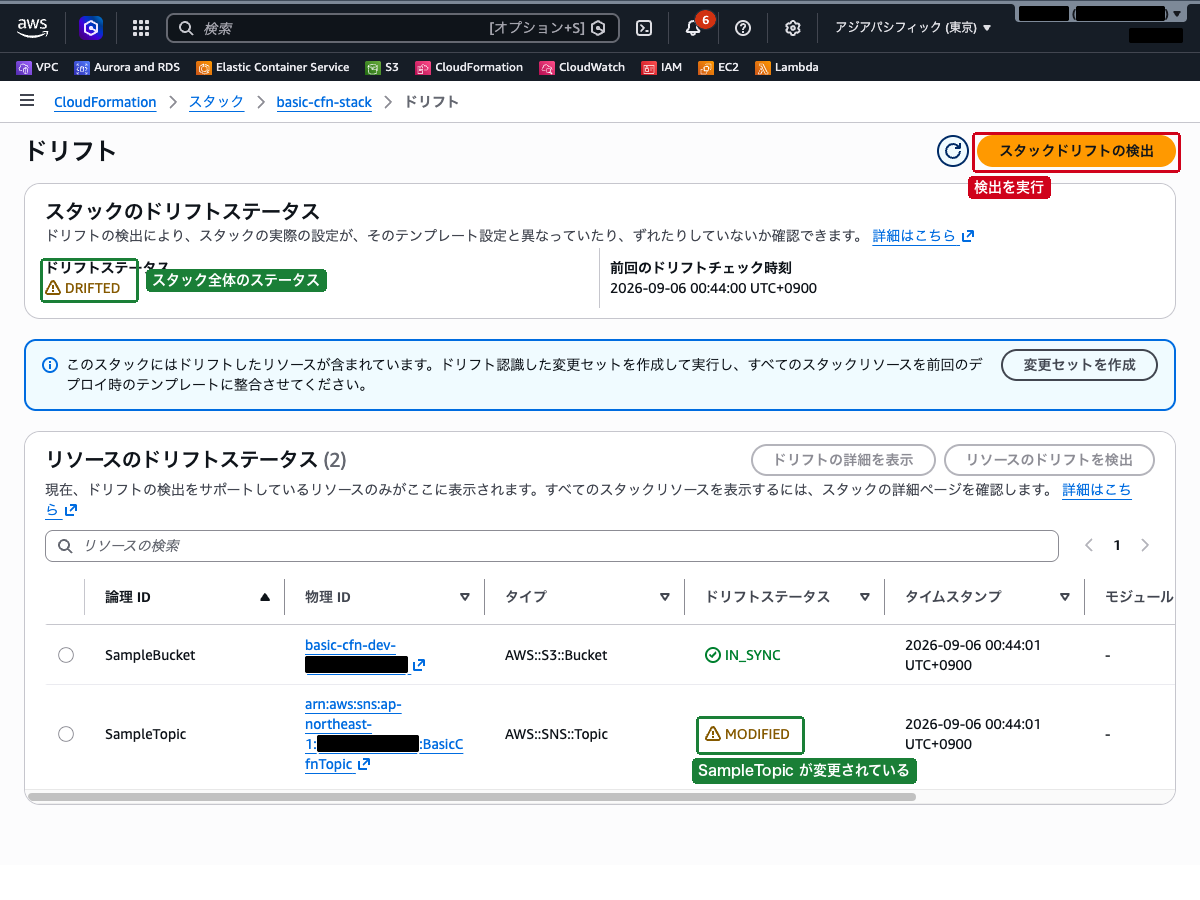Open the settings gear icon
Image resolution: width=1200 pixels, height=900 pixels.
(793, 28)
